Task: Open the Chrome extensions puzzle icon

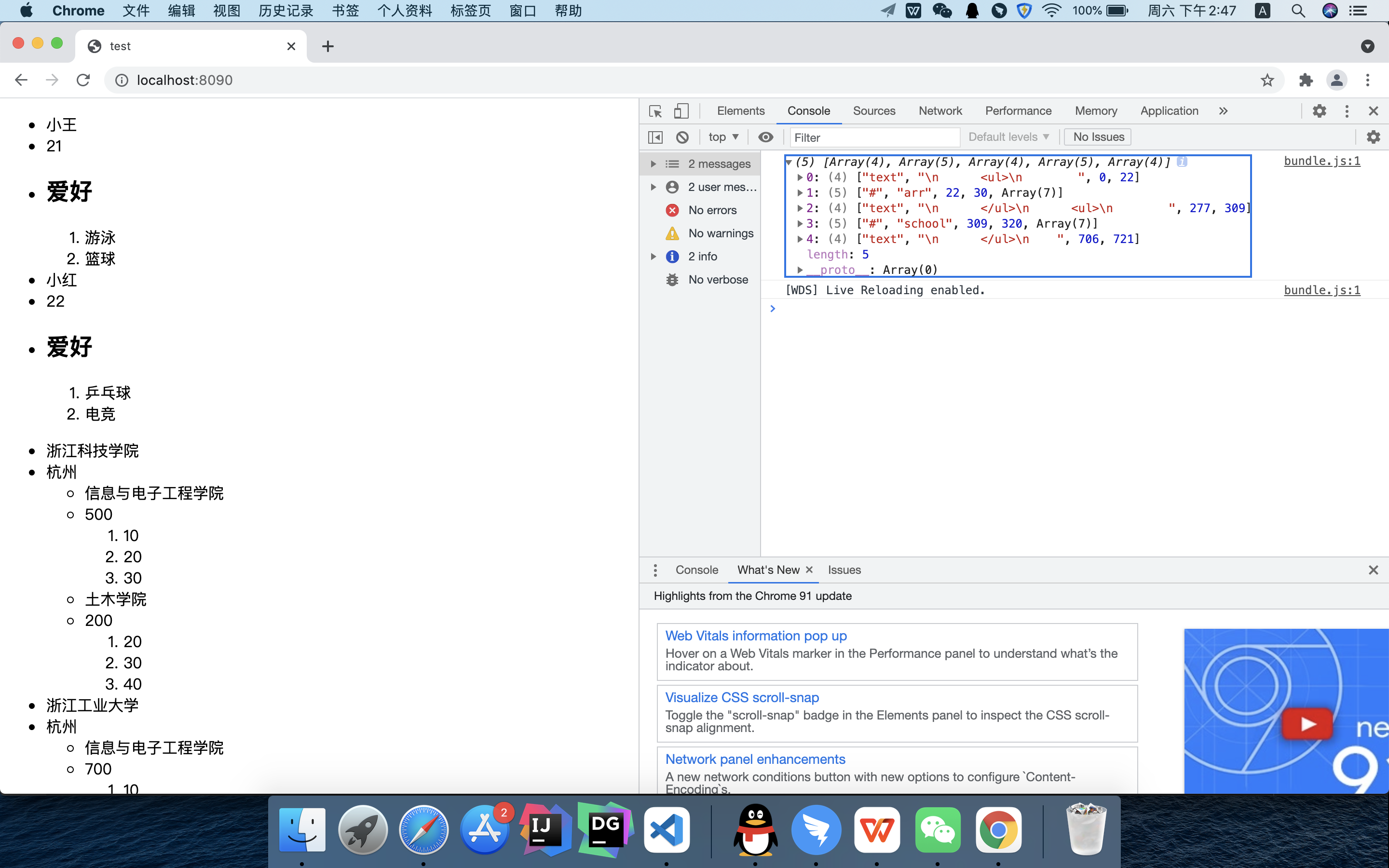Action: tap(1306, 81)
